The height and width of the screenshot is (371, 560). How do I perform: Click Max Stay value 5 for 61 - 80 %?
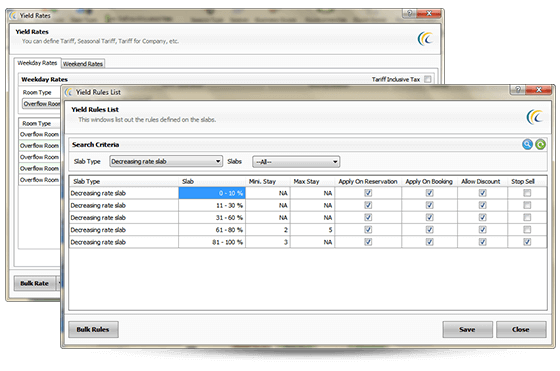pyautogui.click(x=312, y=230)
